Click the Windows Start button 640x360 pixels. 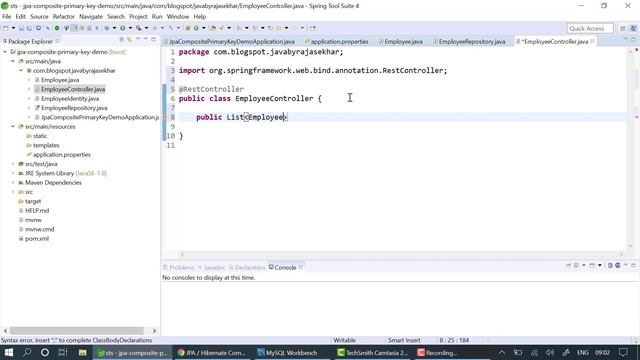[9, 352]
